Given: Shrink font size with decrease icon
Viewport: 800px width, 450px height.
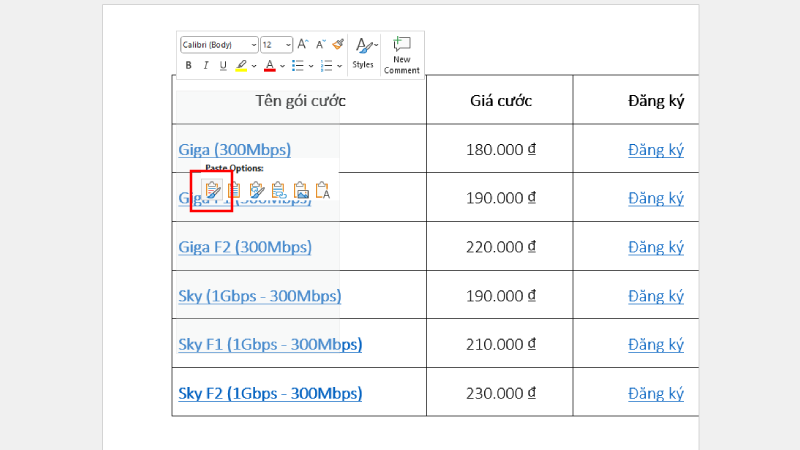Looking at the screenshot, I should click(x=320, y=44).
